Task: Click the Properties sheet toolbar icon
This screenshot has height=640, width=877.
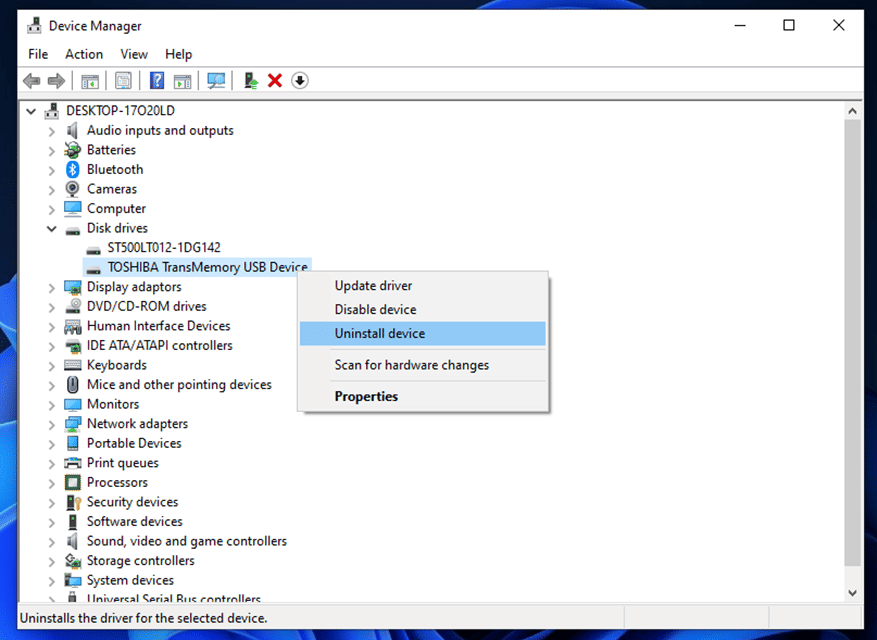Action: [123, 81]
